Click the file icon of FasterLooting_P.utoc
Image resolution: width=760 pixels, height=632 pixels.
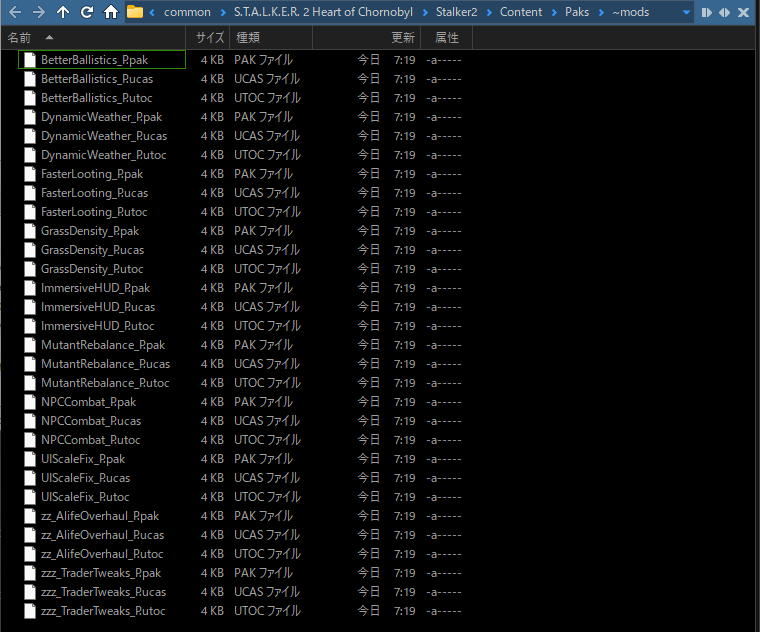[30, 212]
